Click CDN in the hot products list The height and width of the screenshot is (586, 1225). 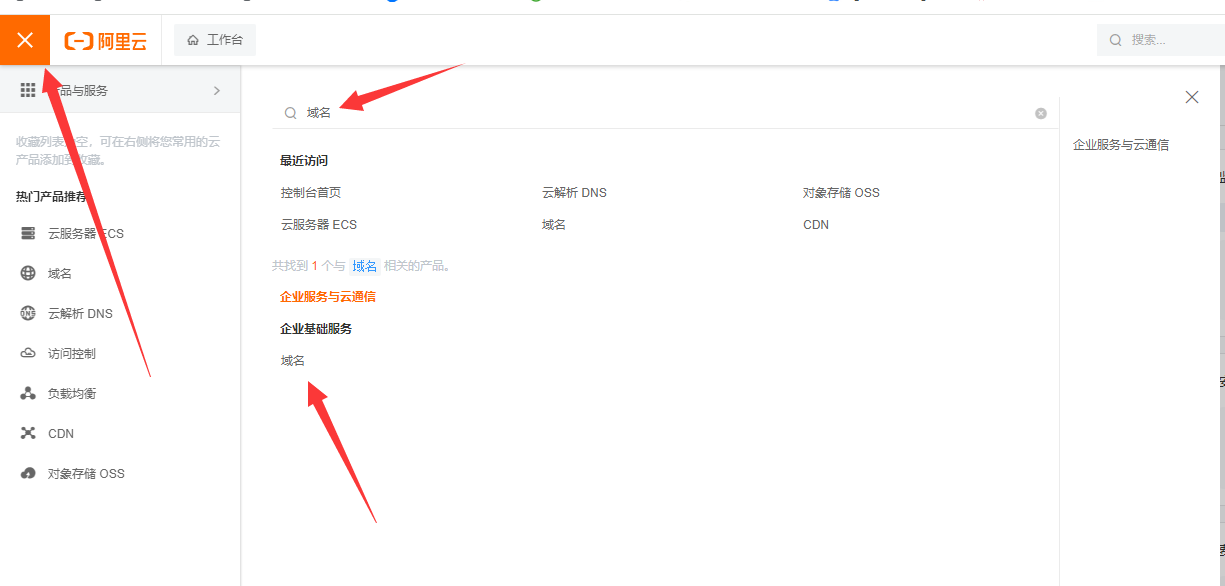click(61, 434)
